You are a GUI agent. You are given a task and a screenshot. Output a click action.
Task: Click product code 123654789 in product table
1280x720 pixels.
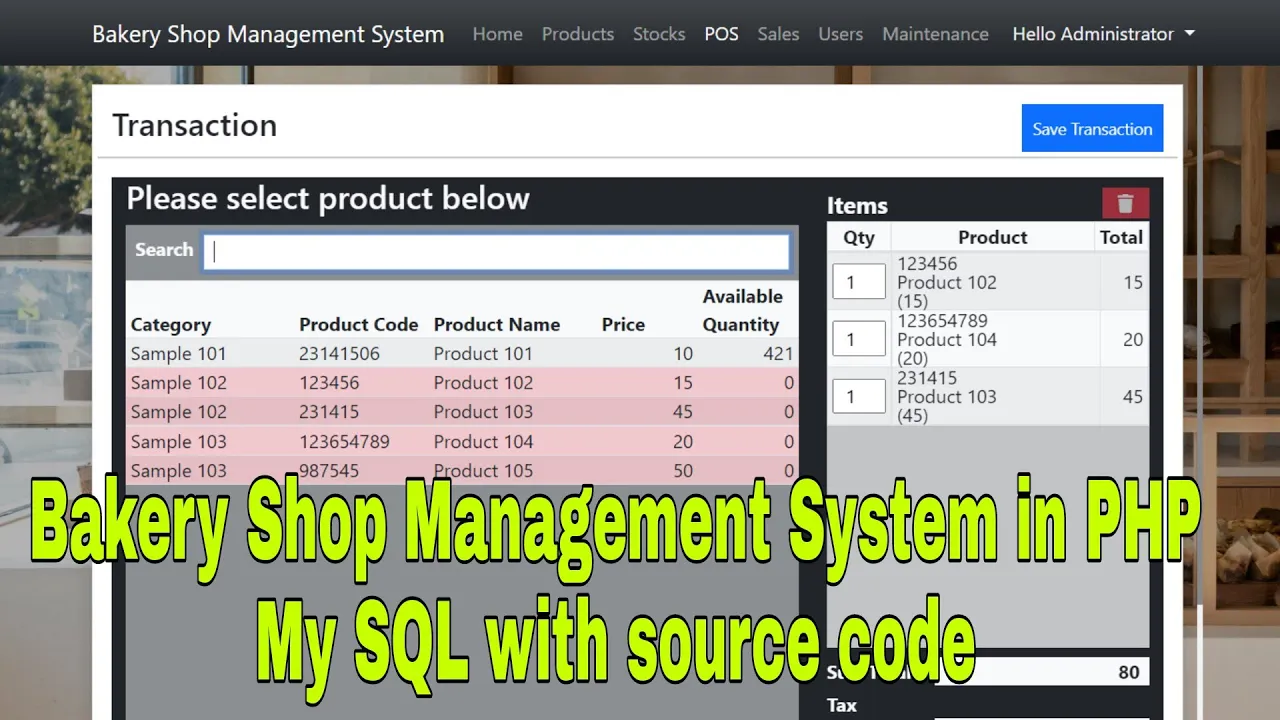[x=344, y=441]
